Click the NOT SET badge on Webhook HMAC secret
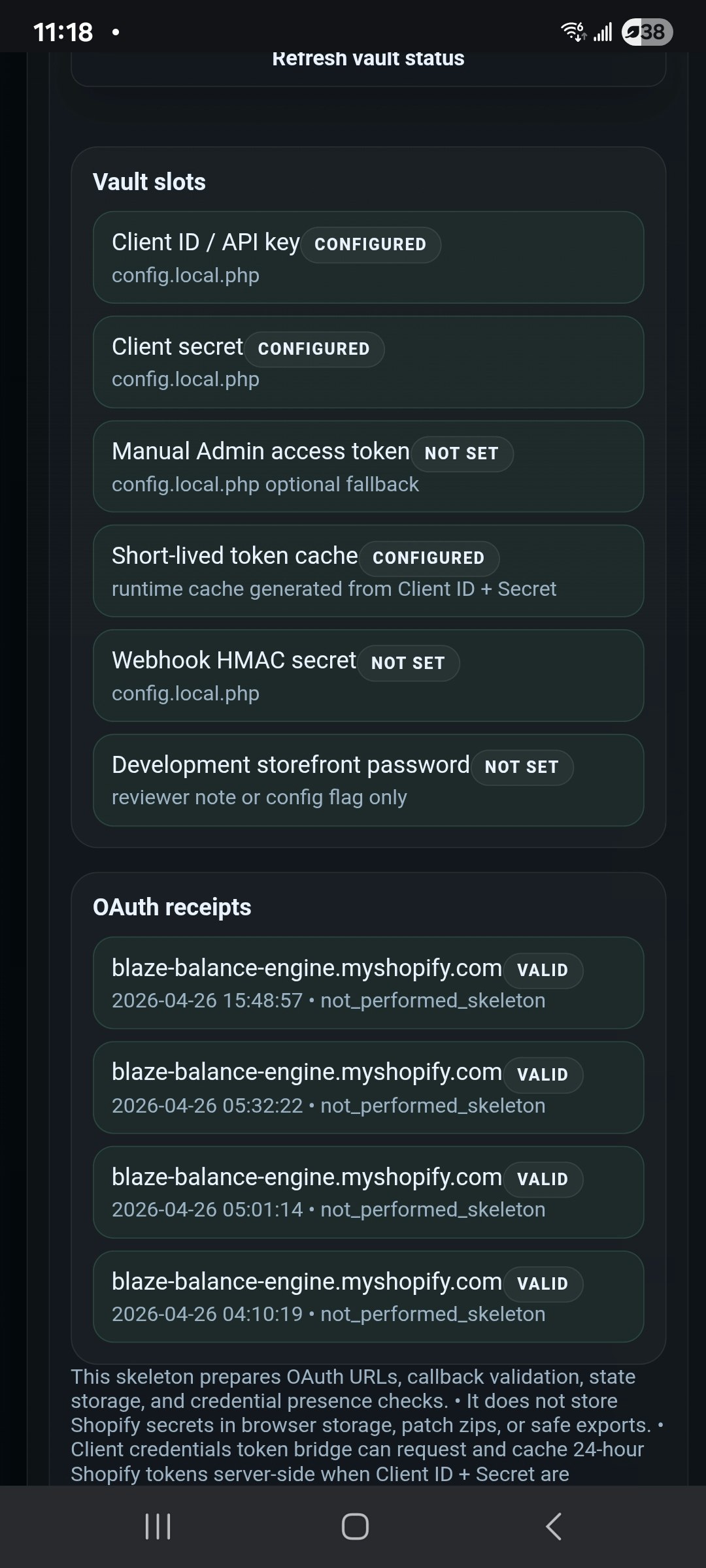706x1568 pixels. click(x=409, y=662)
